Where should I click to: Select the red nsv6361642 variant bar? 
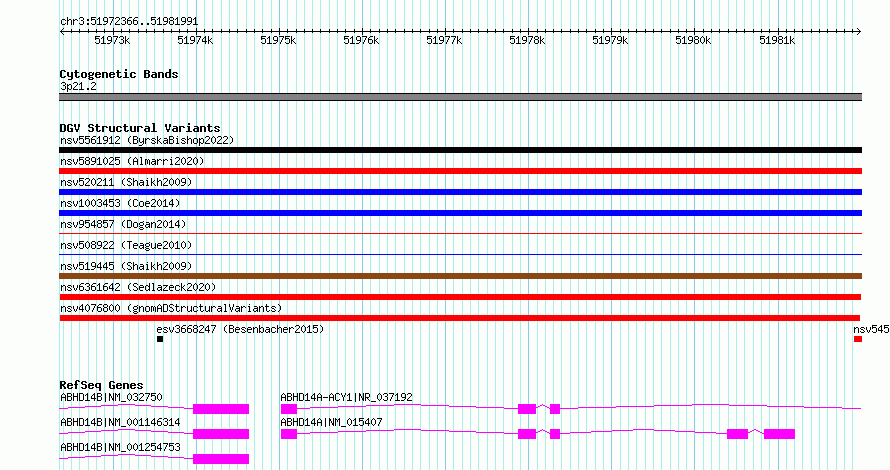(460, 297)
